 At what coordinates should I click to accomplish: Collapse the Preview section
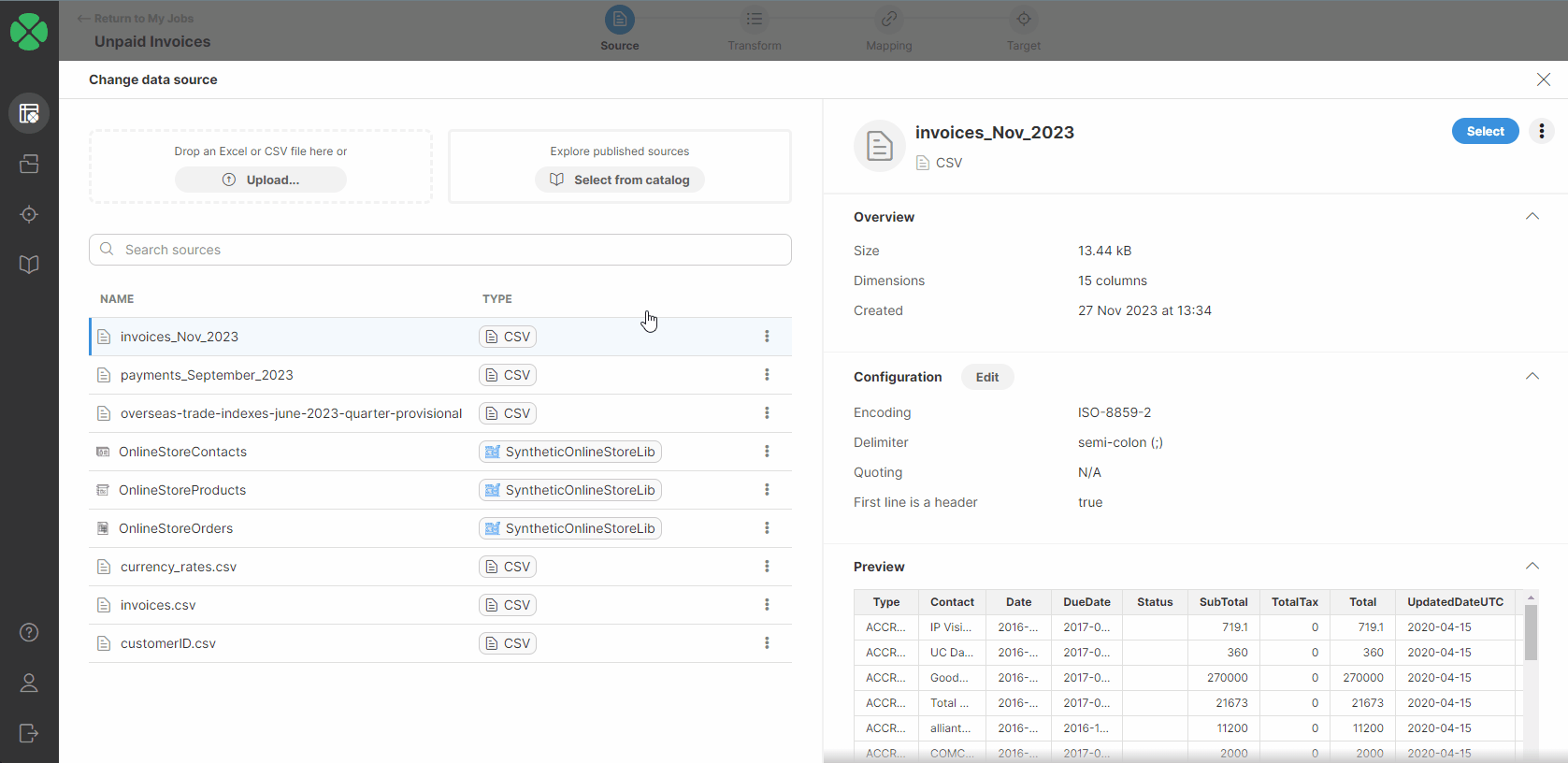(1532, 567)
